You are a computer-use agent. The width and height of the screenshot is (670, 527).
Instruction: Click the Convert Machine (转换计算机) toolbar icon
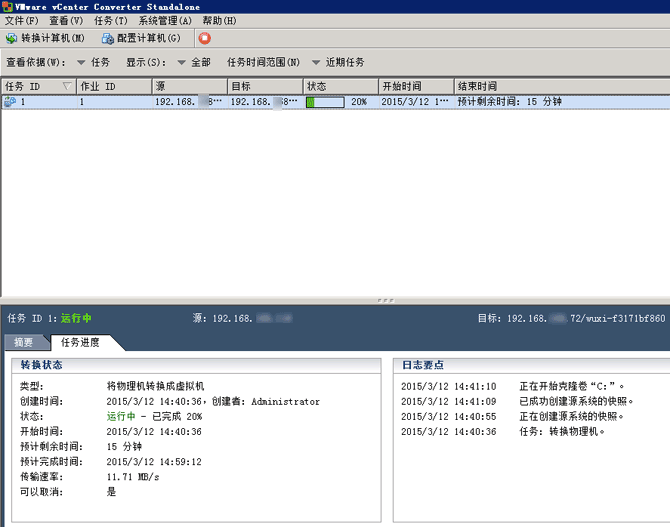click(x=11, y=38)
